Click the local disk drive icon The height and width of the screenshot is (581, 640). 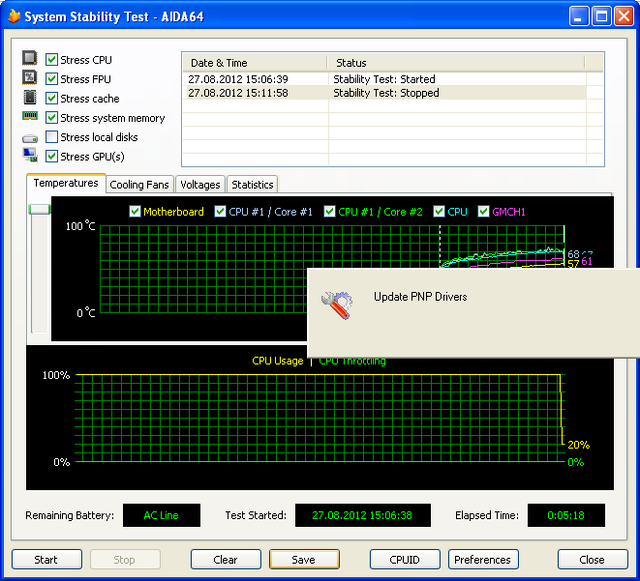click(30, 137)
